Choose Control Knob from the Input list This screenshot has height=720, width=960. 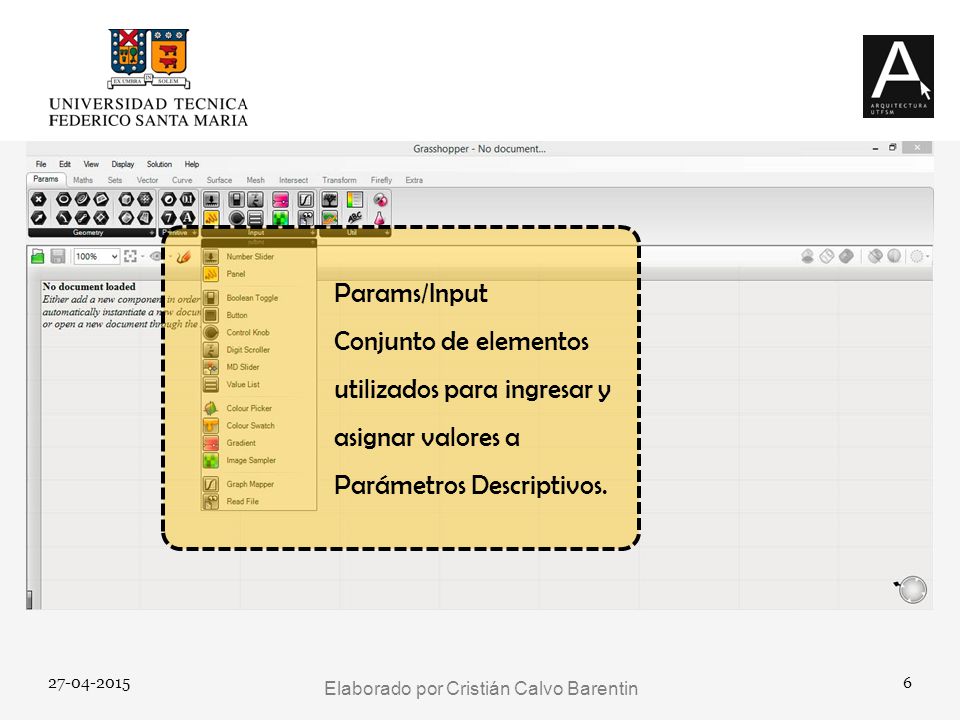click(x=259, y=332)
